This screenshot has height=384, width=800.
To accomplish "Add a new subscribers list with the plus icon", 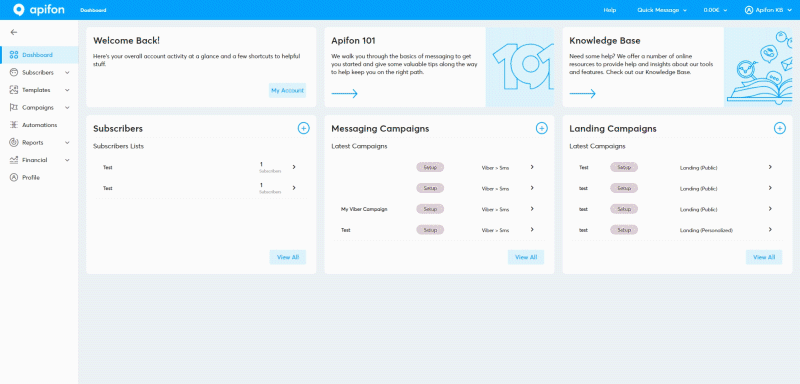I will click(x=304, y=129).
